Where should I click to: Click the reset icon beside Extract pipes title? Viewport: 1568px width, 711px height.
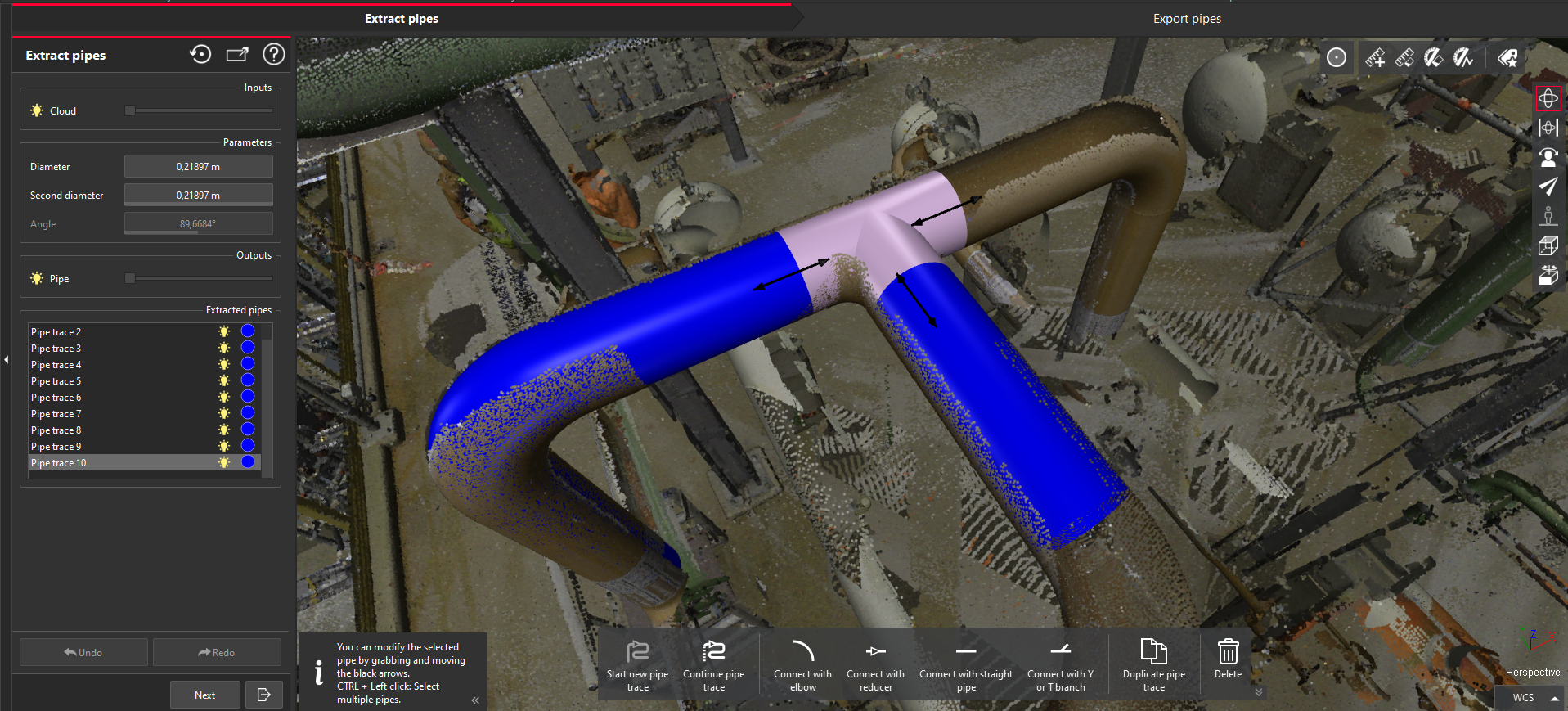pyautogui.click(x=200, y=55)
